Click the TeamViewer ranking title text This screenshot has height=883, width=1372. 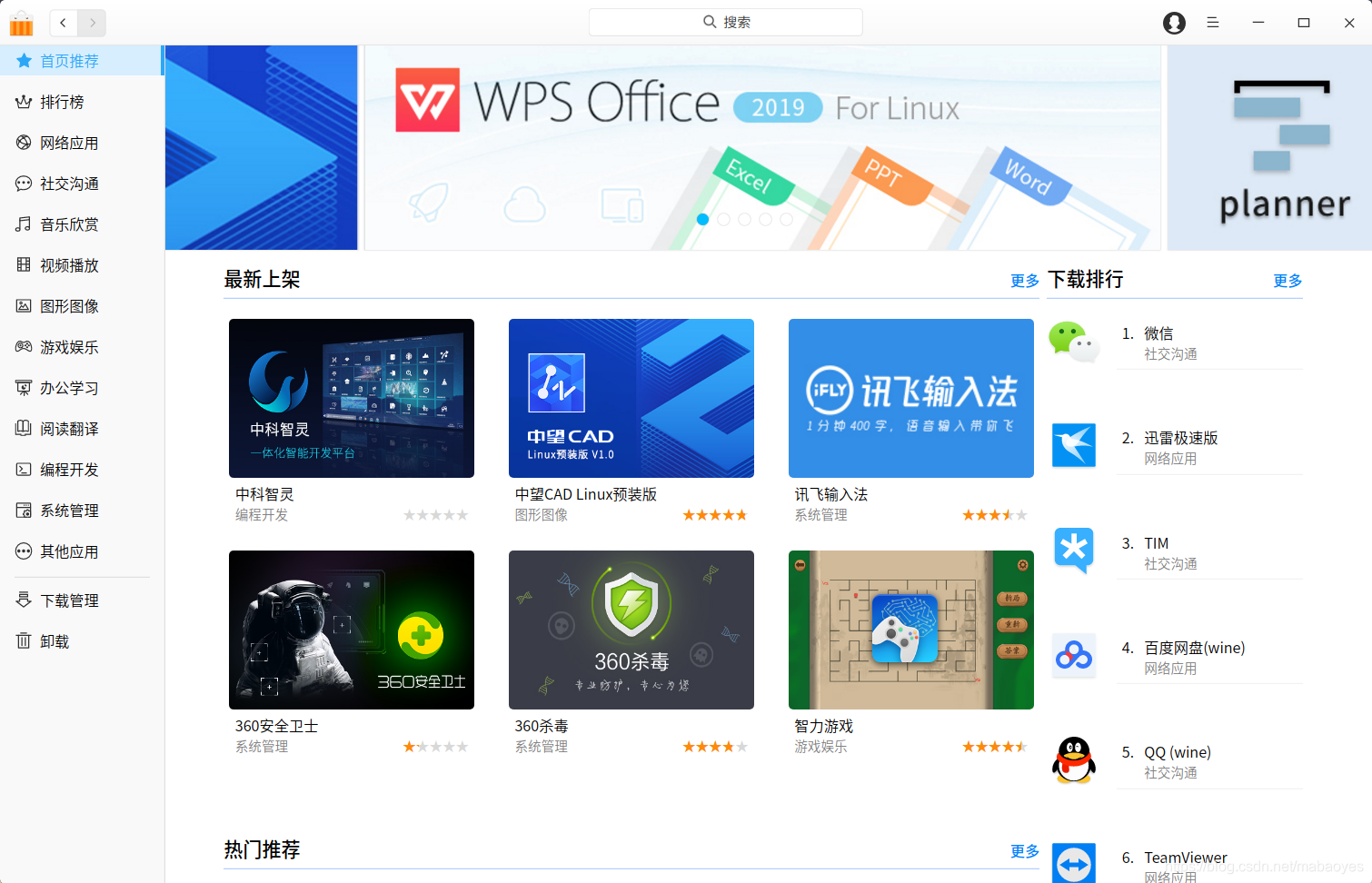pyautogui.click(x=1186, y=858)
